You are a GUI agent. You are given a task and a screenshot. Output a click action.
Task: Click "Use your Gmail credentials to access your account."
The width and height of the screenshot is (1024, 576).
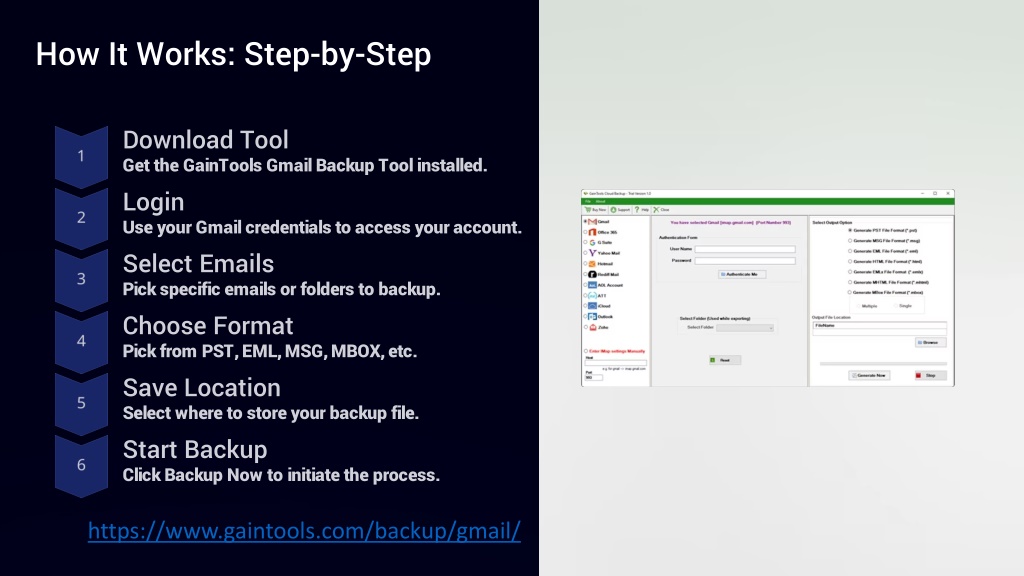click(323, 228)
